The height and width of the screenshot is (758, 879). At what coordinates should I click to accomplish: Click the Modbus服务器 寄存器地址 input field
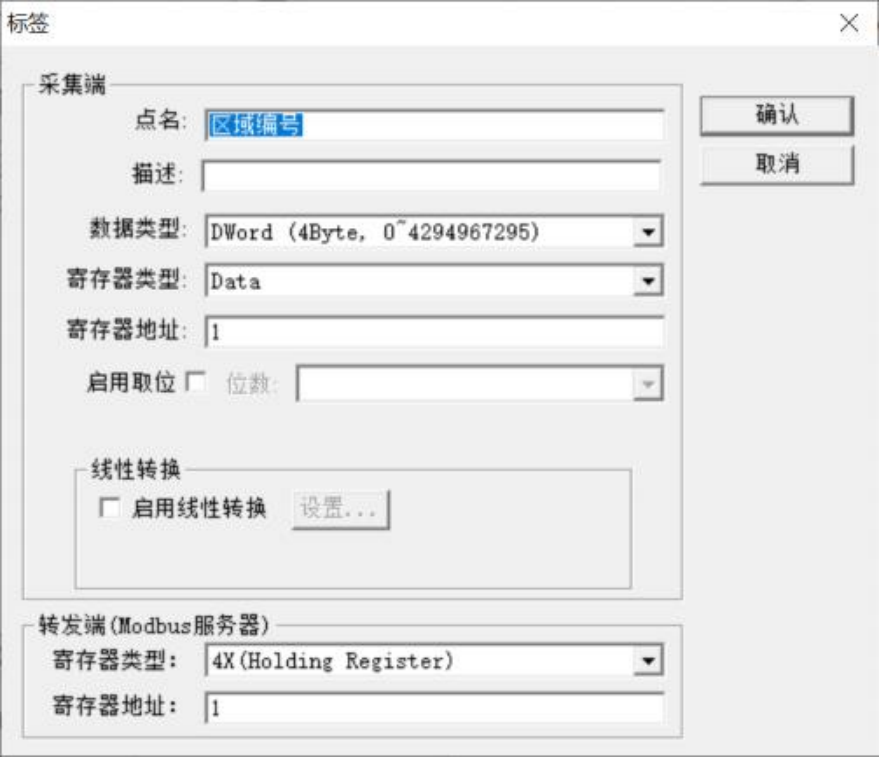pos(435,708)
